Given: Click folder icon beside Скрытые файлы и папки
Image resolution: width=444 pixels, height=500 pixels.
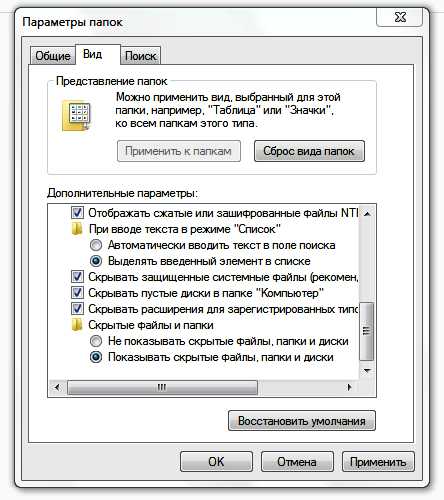Looking at the screenshot, I should (x=77, y=325).
